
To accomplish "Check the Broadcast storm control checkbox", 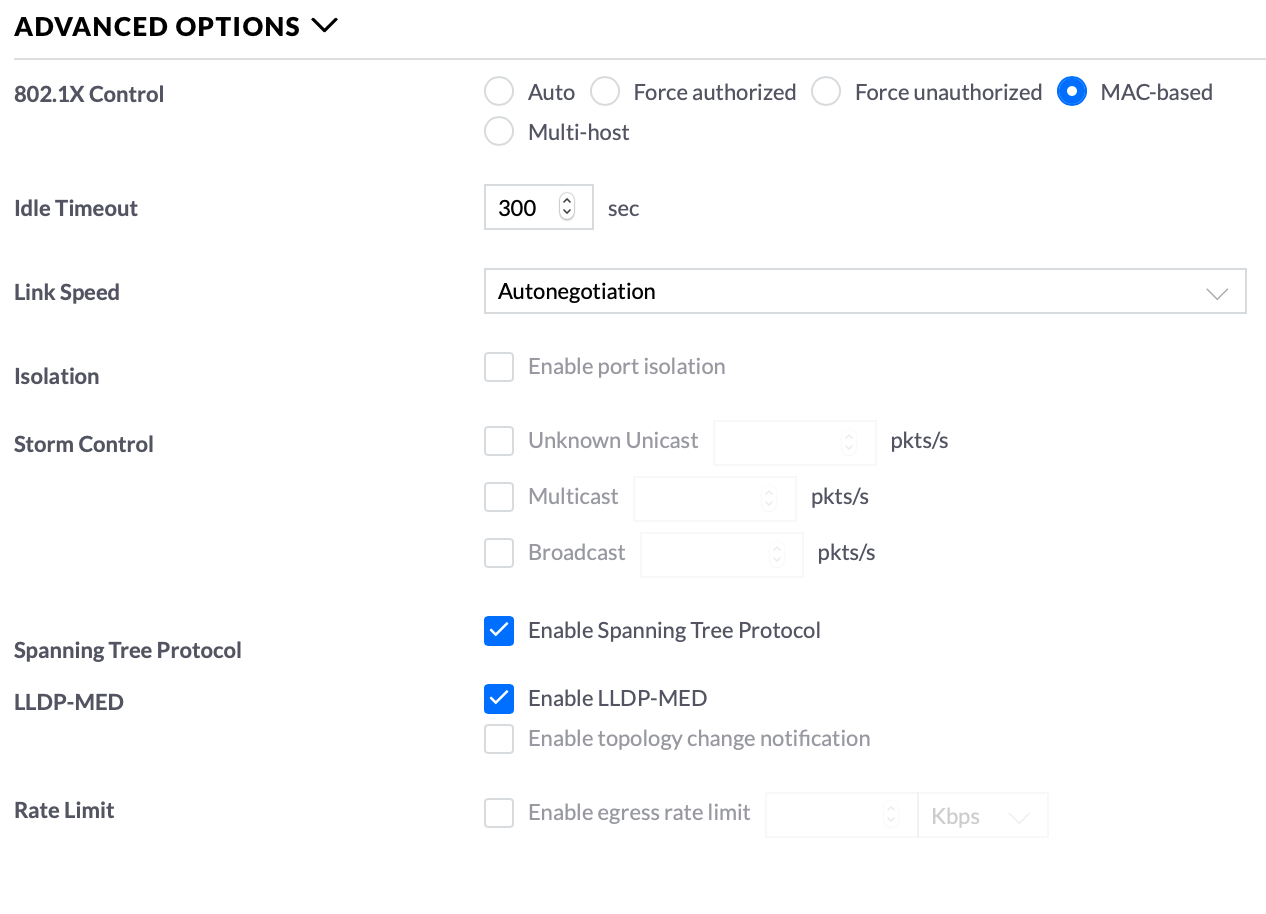I will [499, 553].
